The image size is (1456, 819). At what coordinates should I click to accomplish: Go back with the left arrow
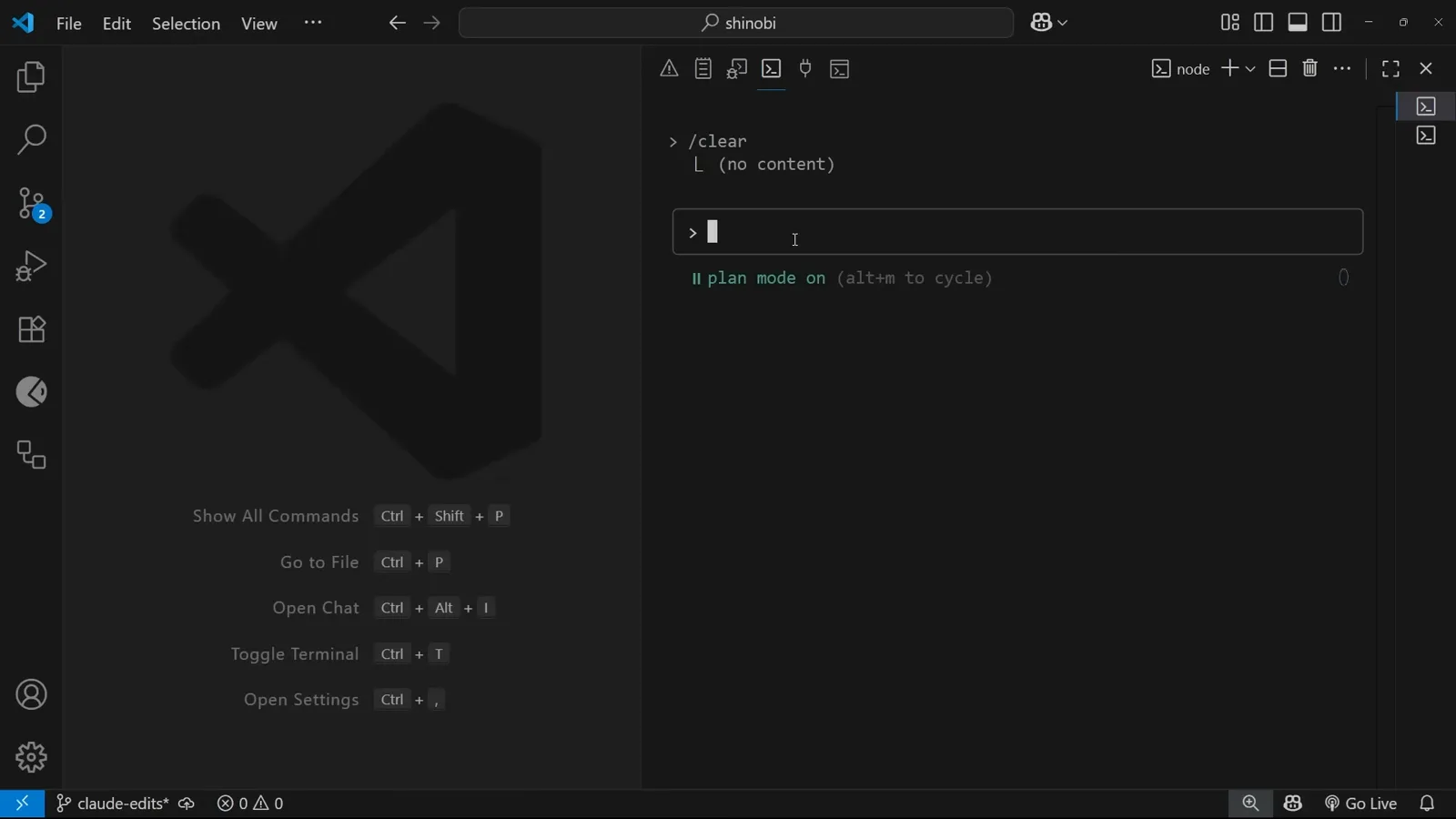click(x=397, y=23)
